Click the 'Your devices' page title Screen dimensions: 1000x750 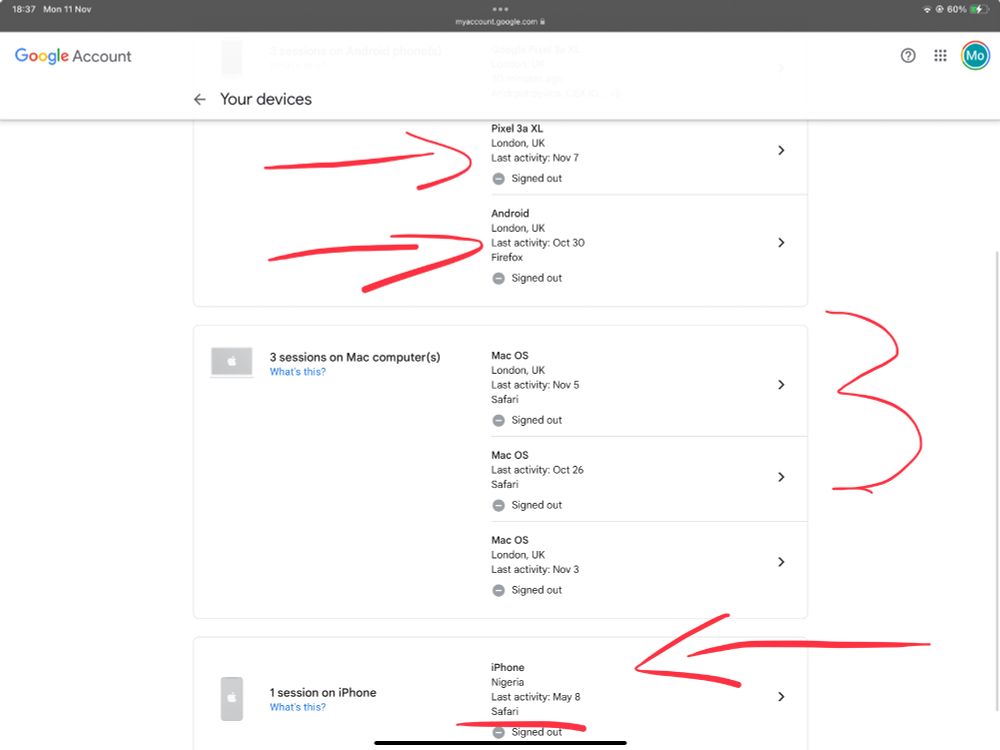click(x=266, y=99)
